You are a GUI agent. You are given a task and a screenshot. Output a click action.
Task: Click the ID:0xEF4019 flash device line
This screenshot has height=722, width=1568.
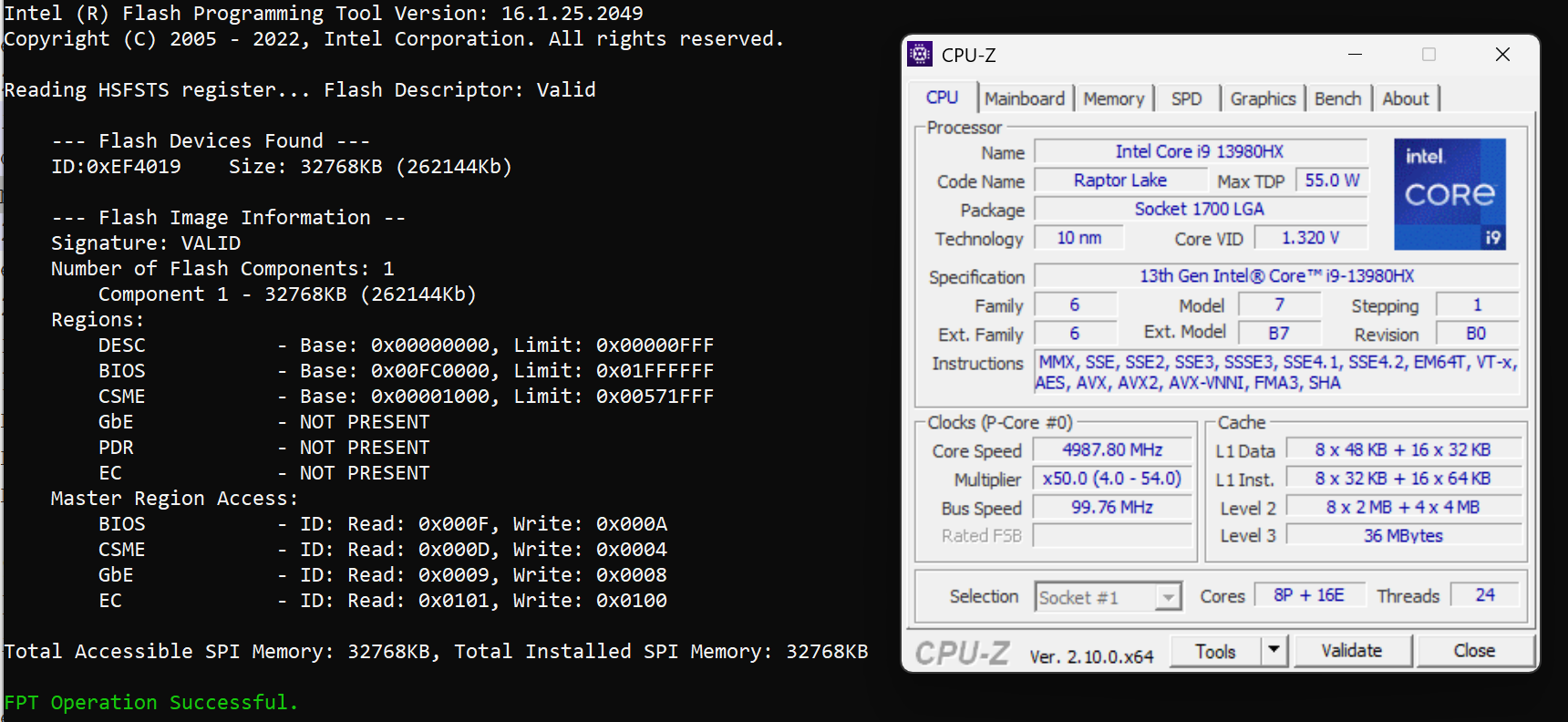tap(282, 166)
